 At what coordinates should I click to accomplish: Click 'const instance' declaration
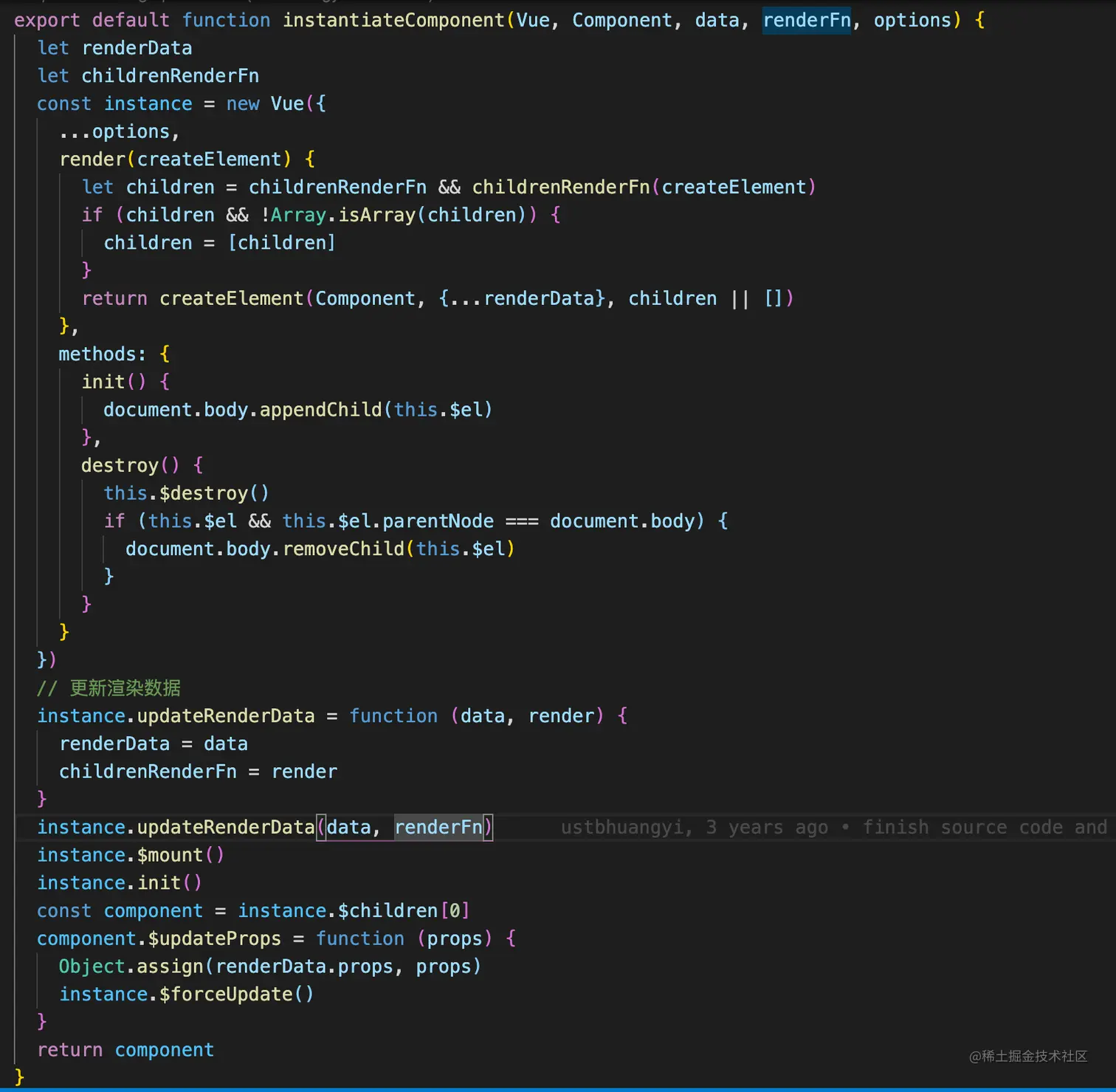coord(114,103)
